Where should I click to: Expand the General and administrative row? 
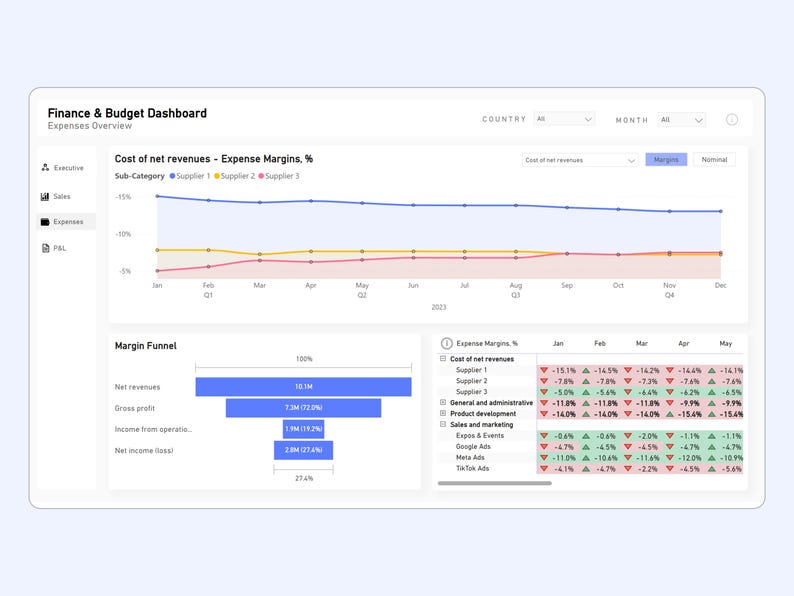point(443,403)
